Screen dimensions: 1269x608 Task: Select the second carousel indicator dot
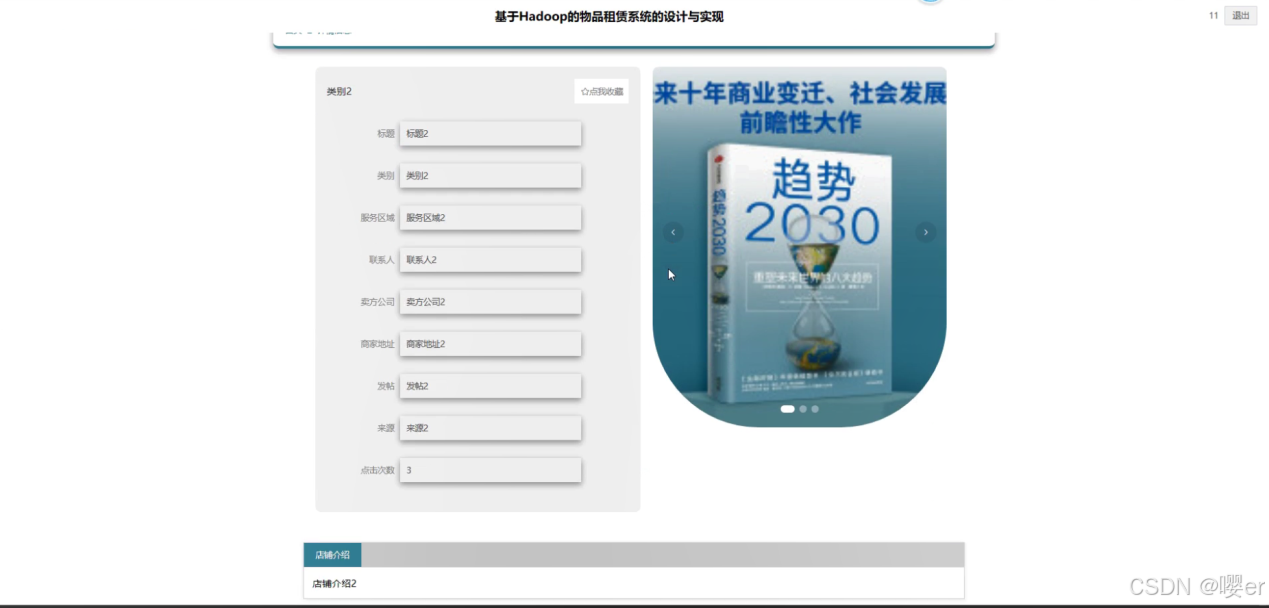[803, 409]
